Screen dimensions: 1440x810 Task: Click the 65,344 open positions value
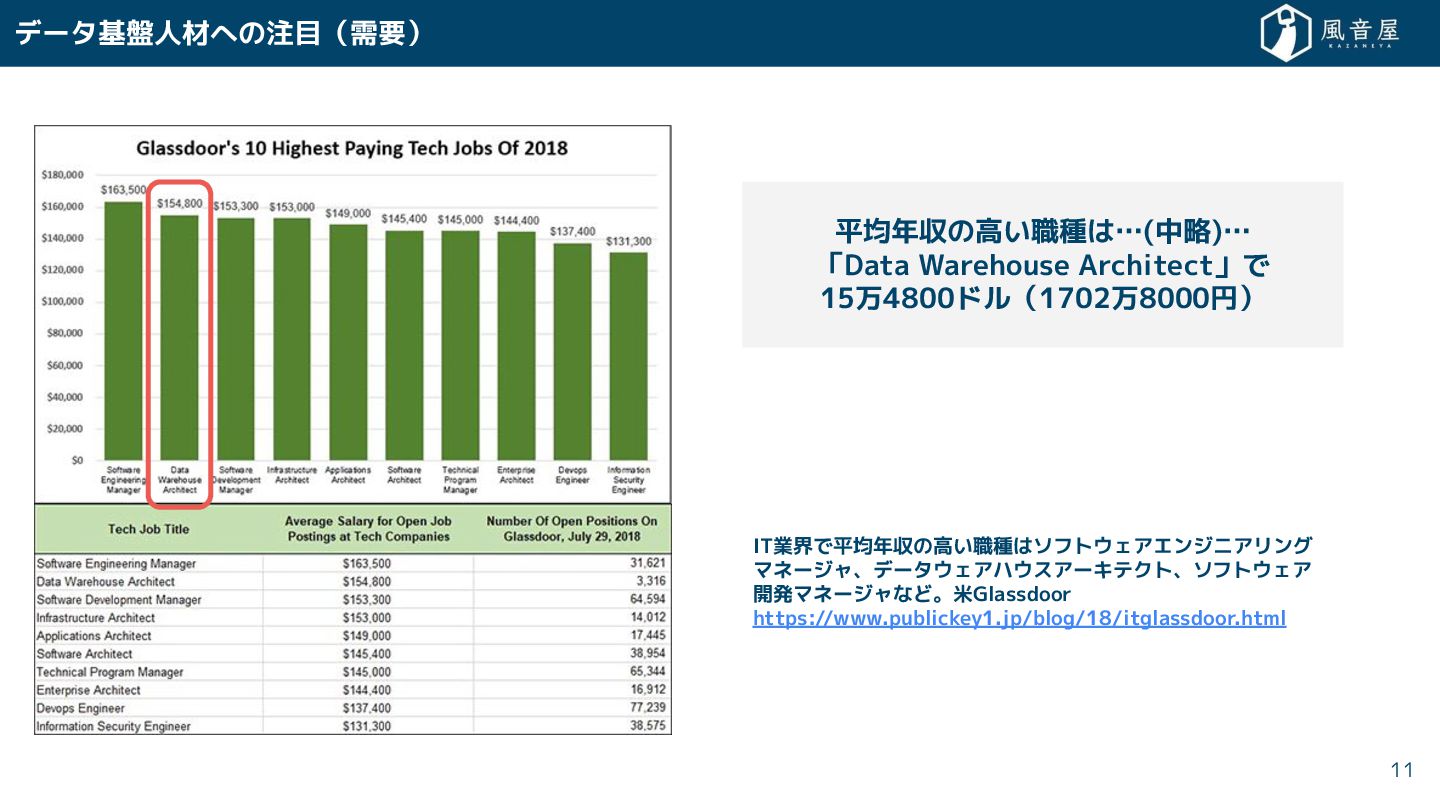coord(648,672)
